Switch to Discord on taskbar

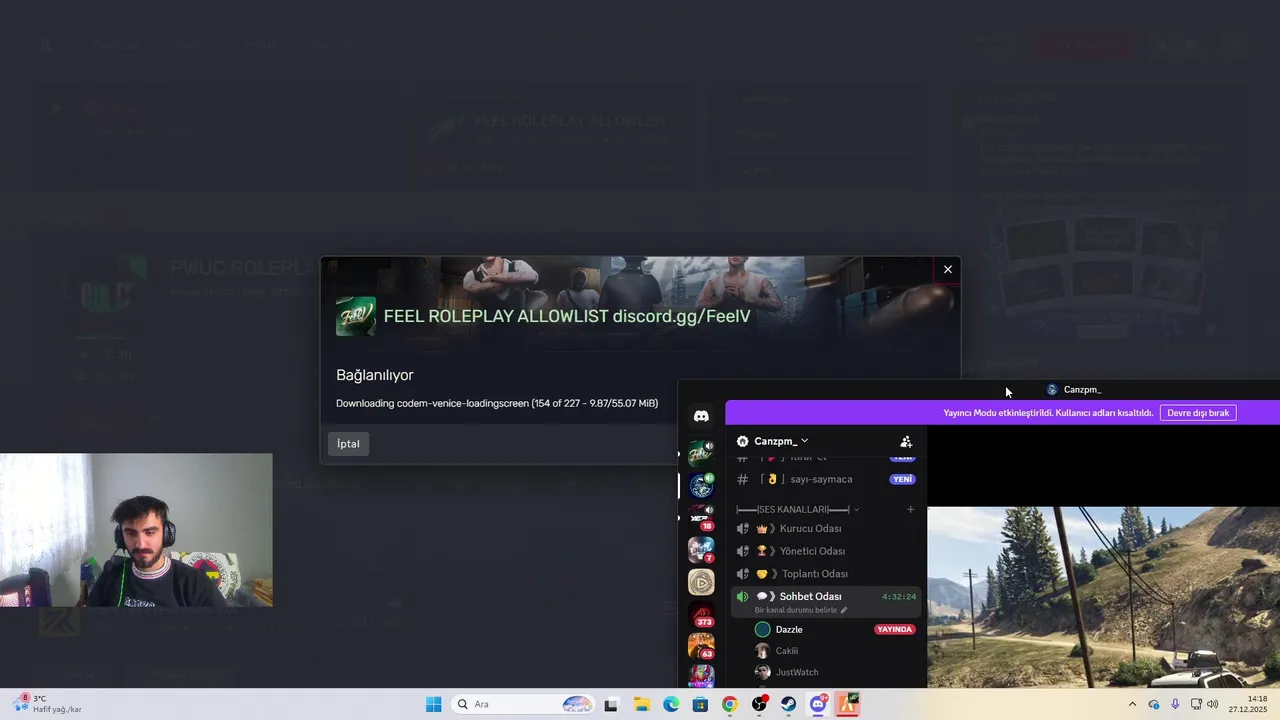818,704
